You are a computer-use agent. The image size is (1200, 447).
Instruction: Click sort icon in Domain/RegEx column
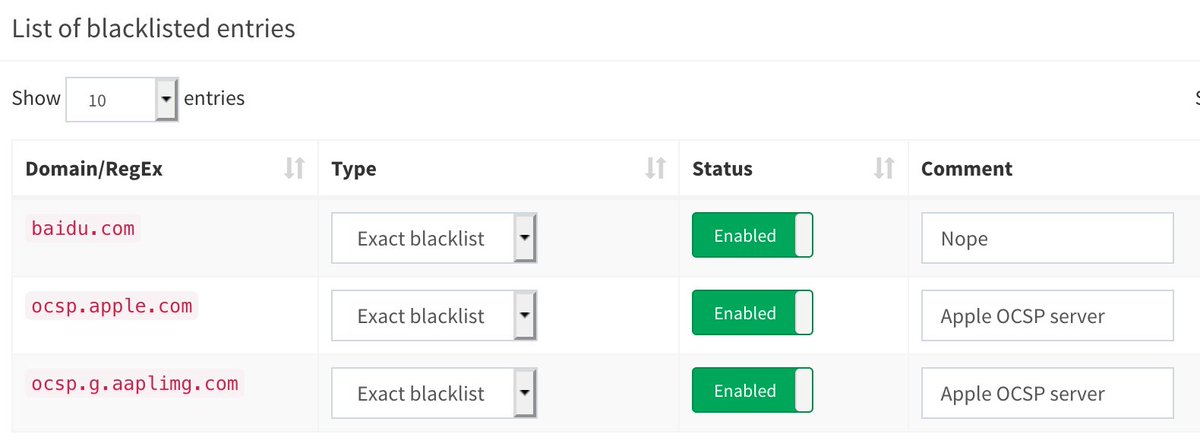click(294, 168)
